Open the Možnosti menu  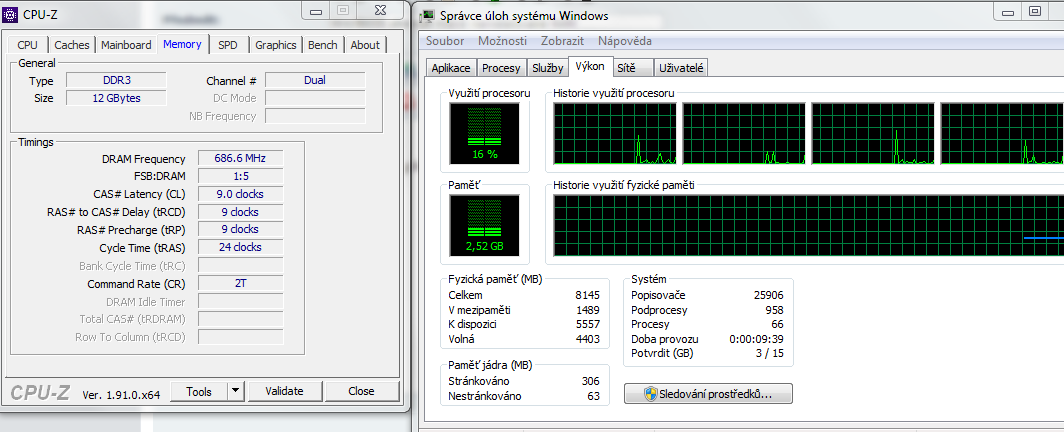click(x=502, y=41)
